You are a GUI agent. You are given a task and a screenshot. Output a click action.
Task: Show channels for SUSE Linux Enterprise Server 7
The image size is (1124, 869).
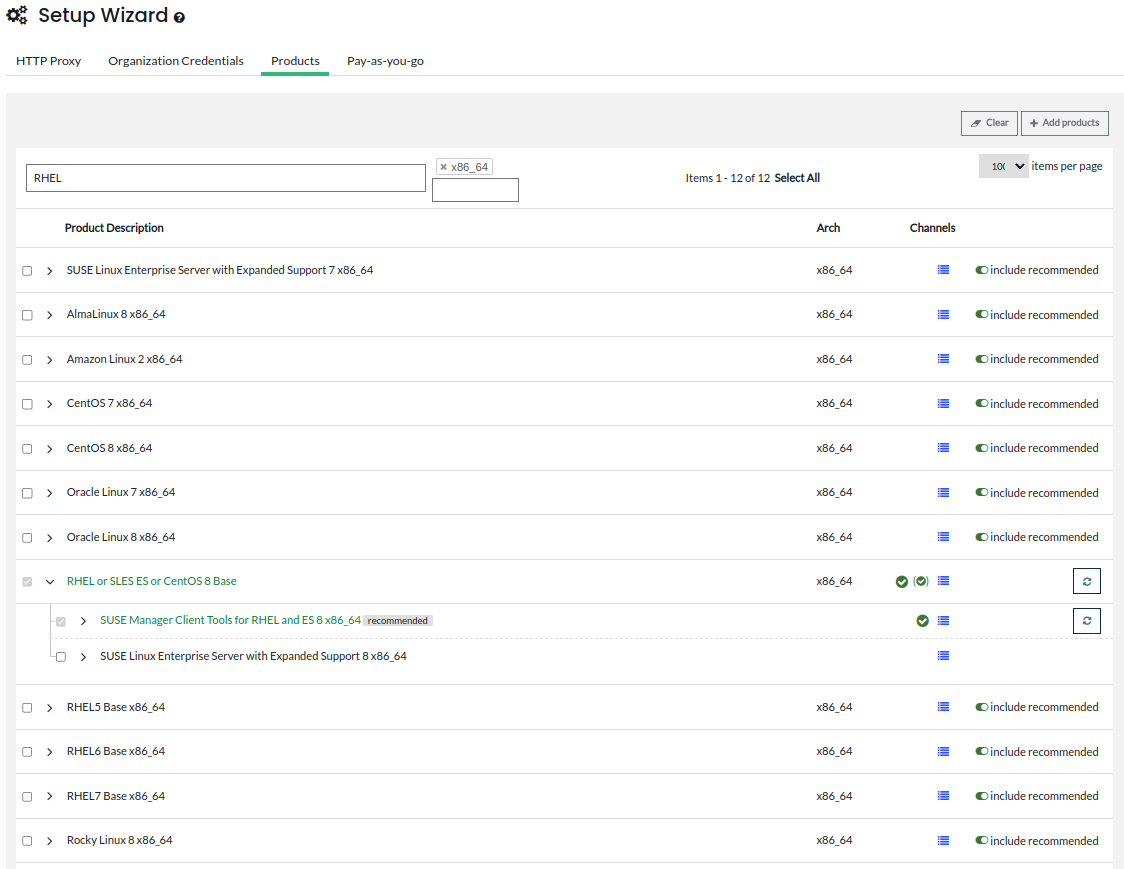coord(943,270)
